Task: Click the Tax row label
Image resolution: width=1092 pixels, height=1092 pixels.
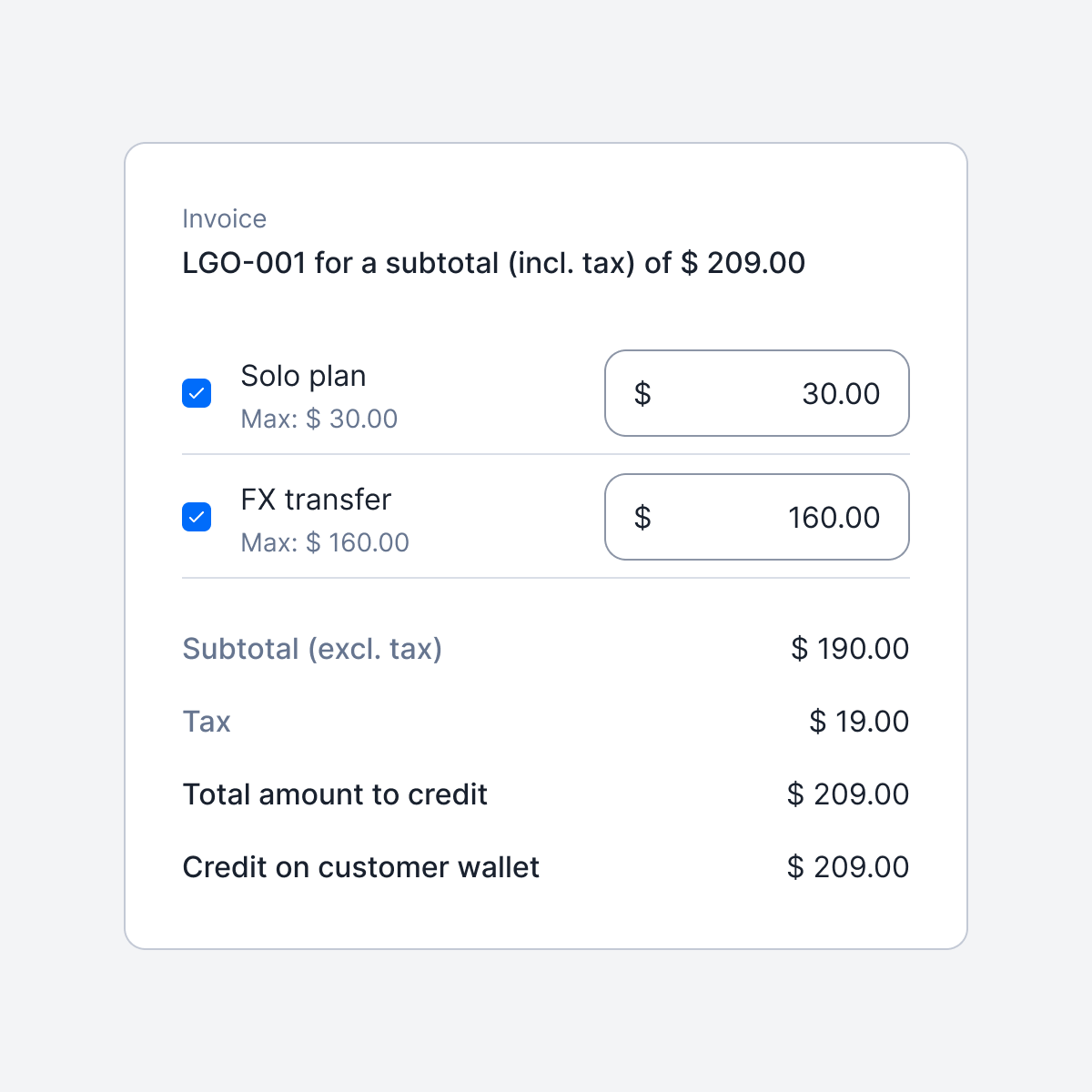Action: [x=207, y=722]
